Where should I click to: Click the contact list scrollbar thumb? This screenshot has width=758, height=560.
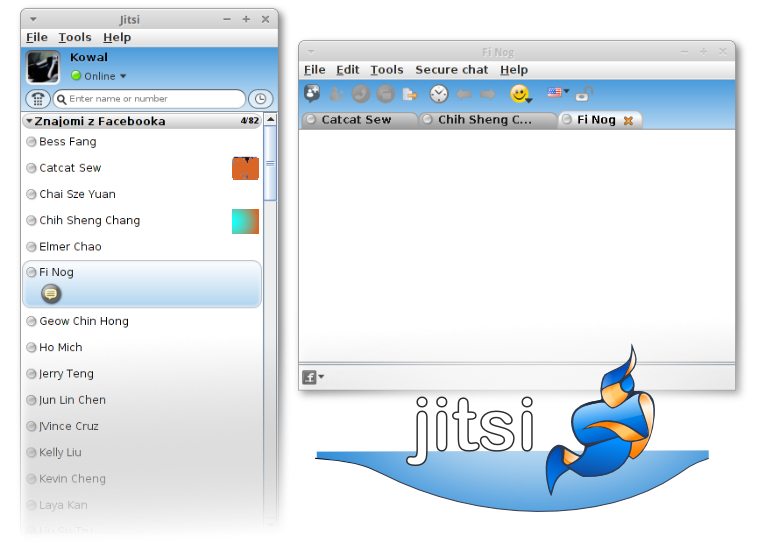[x=271, y=163]
